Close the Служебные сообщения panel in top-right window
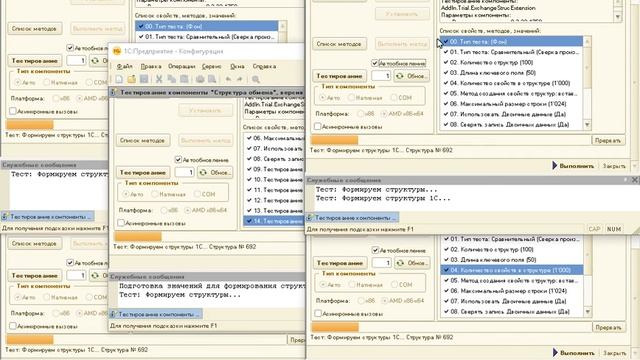640x360 pixels. [635, 180]
